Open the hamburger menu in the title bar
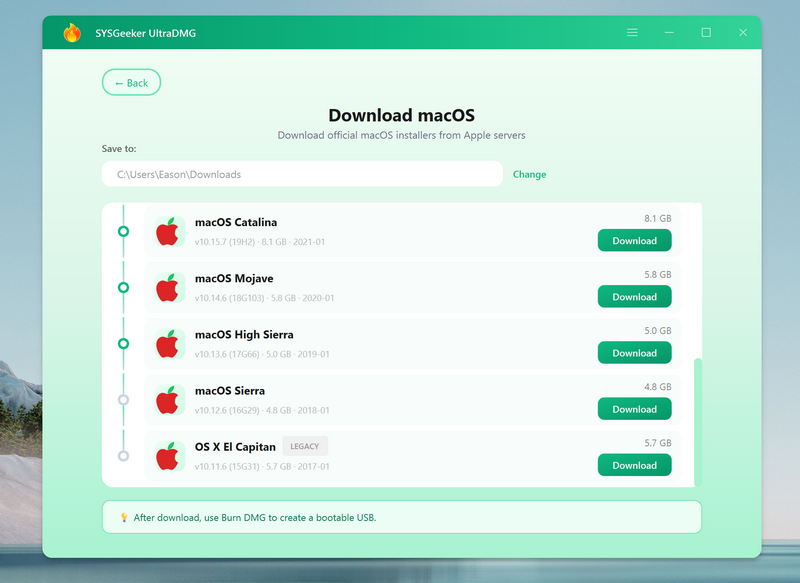The image size is (800, 583). (632, 32)
